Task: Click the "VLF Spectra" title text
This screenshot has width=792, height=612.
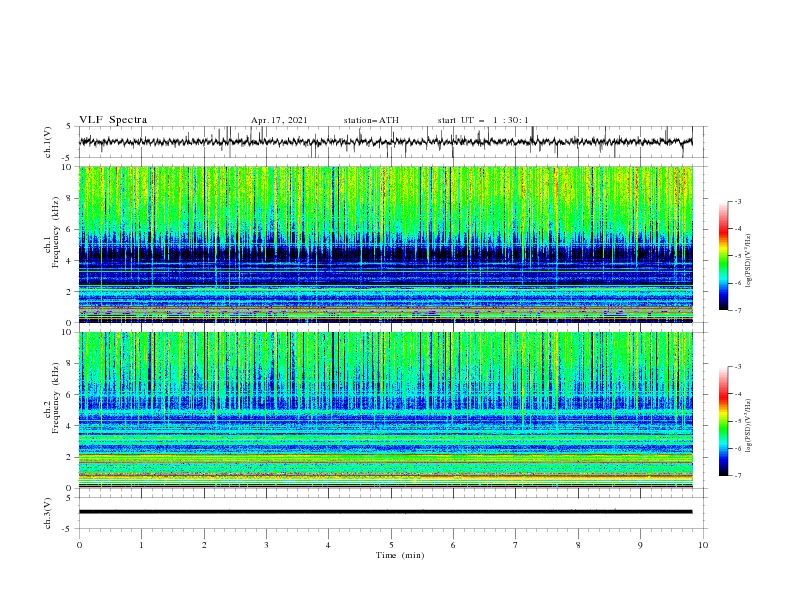Action: click(x=113, y=120)
